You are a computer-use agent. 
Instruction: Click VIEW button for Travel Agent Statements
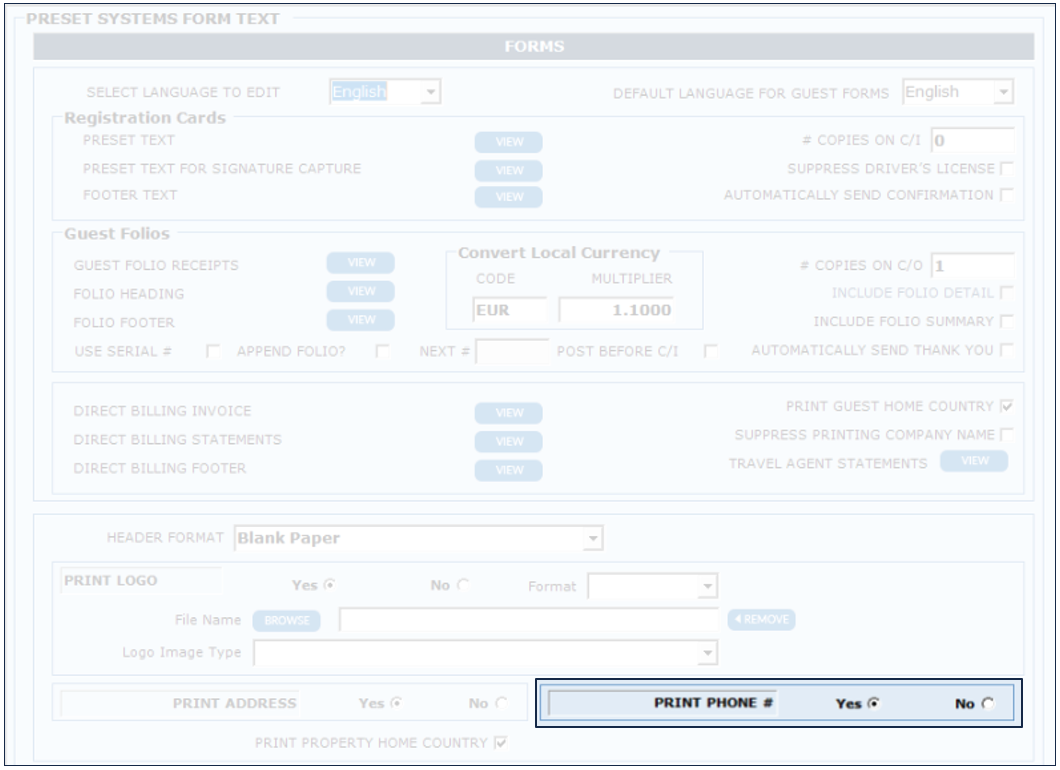(974, 461)
